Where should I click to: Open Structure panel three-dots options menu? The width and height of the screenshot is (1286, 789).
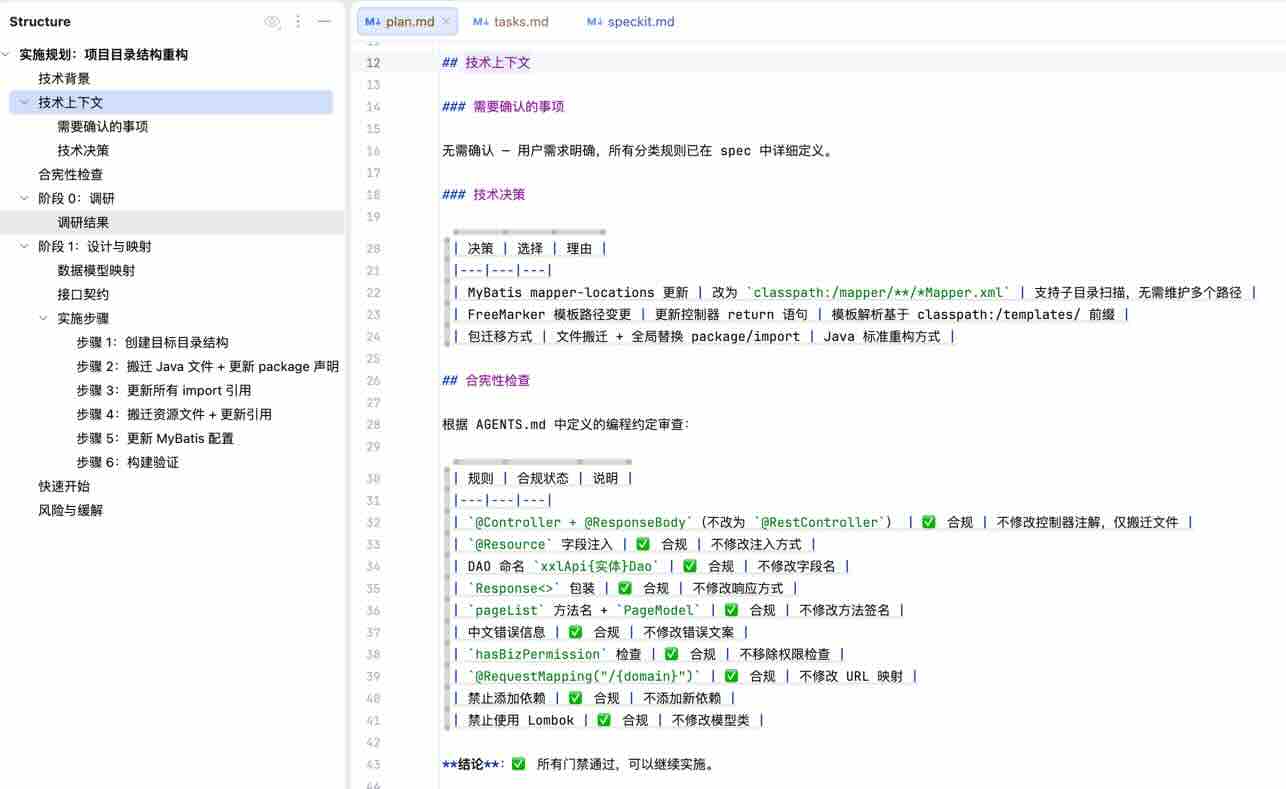pyautogui.click(x=298, y=21)
